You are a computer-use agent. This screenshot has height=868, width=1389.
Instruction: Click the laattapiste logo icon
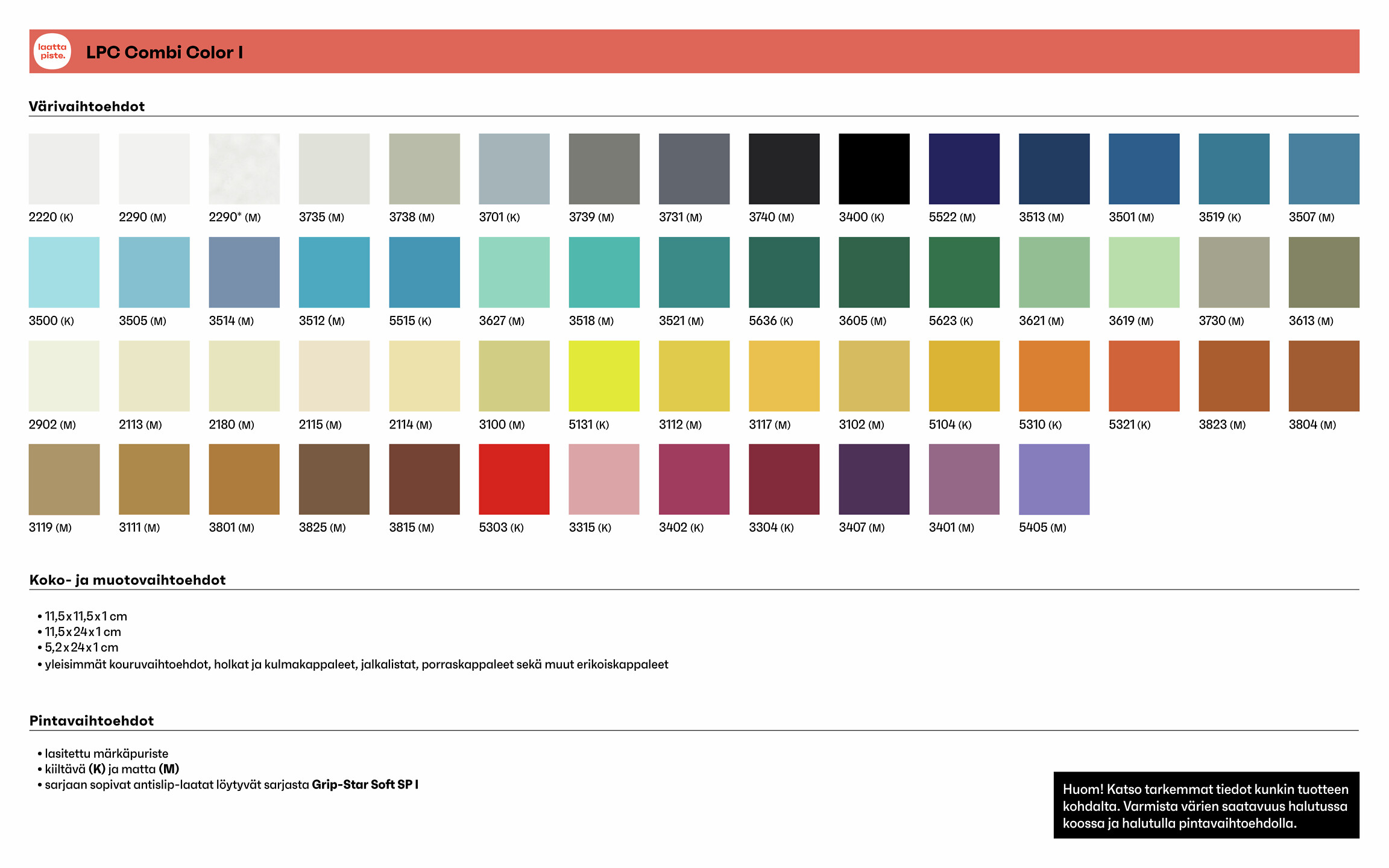(x=52, y=51)
